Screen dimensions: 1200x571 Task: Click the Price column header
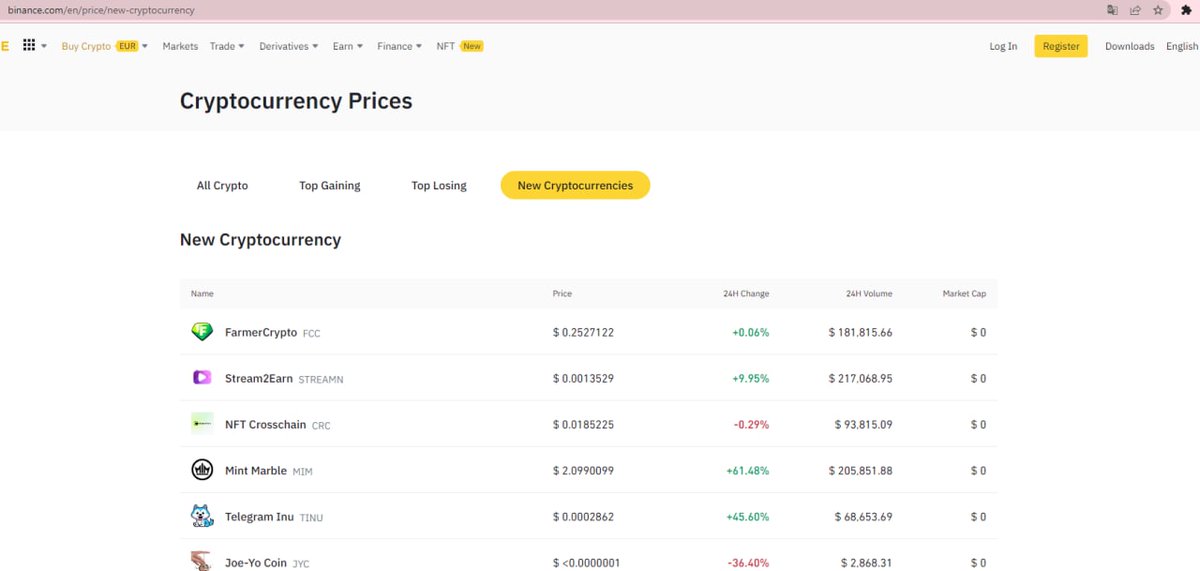tap(562, 293)
